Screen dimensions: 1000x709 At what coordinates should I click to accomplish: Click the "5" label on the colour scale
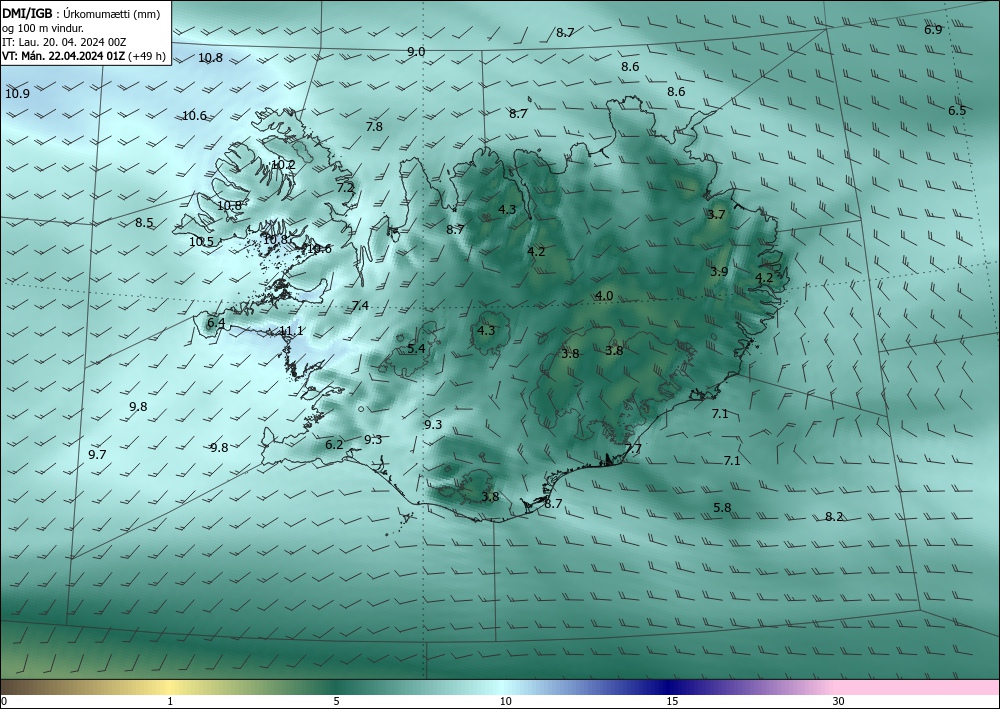pyautogui.click(x=336, y=701)
